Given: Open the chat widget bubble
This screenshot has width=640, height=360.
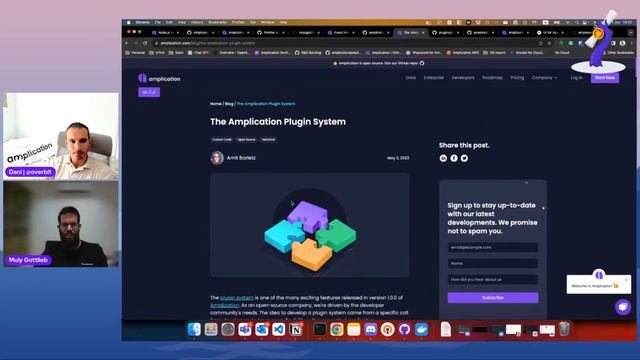Looking at the screenshot, I should pyautogui.click(x=623, y=307).
